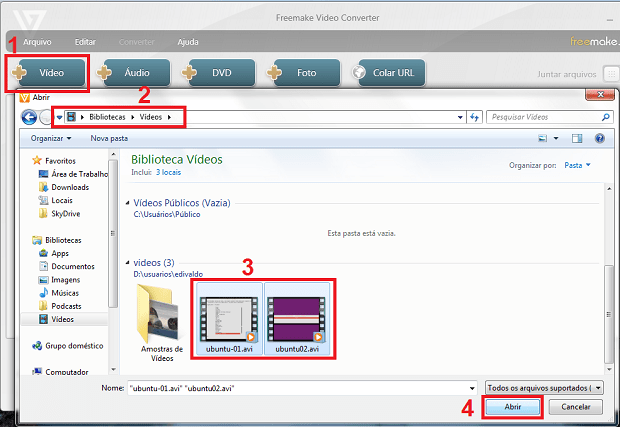This screenshot has width=620, height=427.
Task: Click the Foto add button
Action: [x=304, y=73]
